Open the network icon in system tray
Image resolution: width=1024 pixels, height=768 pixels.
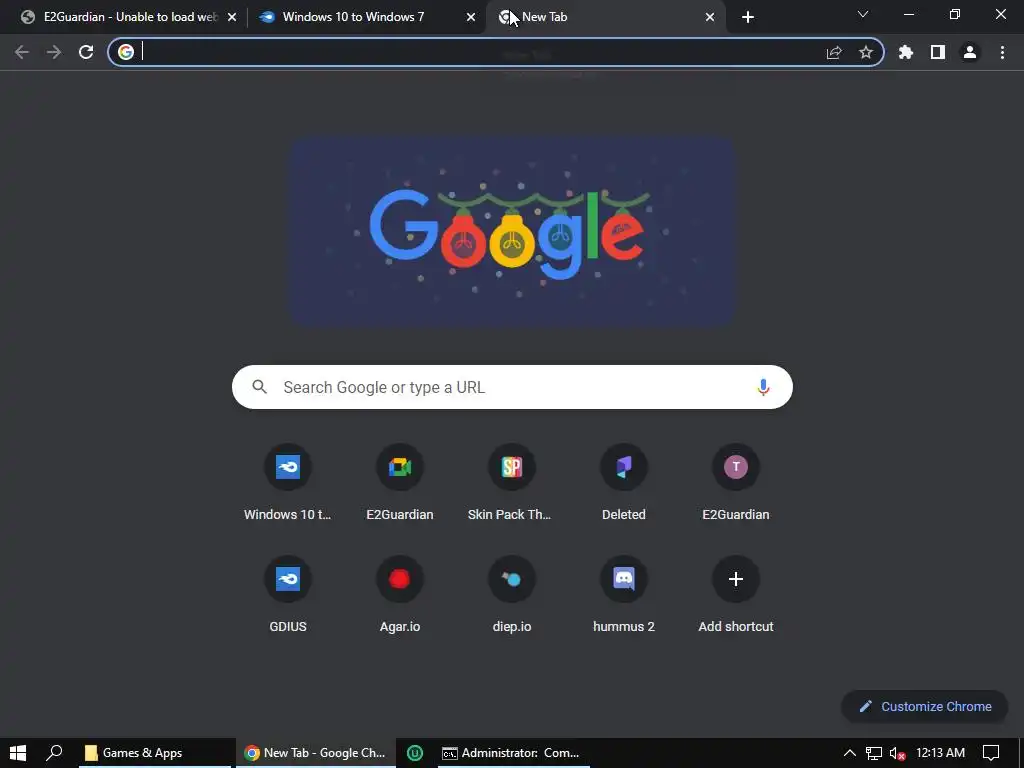[x=874, y=754]
